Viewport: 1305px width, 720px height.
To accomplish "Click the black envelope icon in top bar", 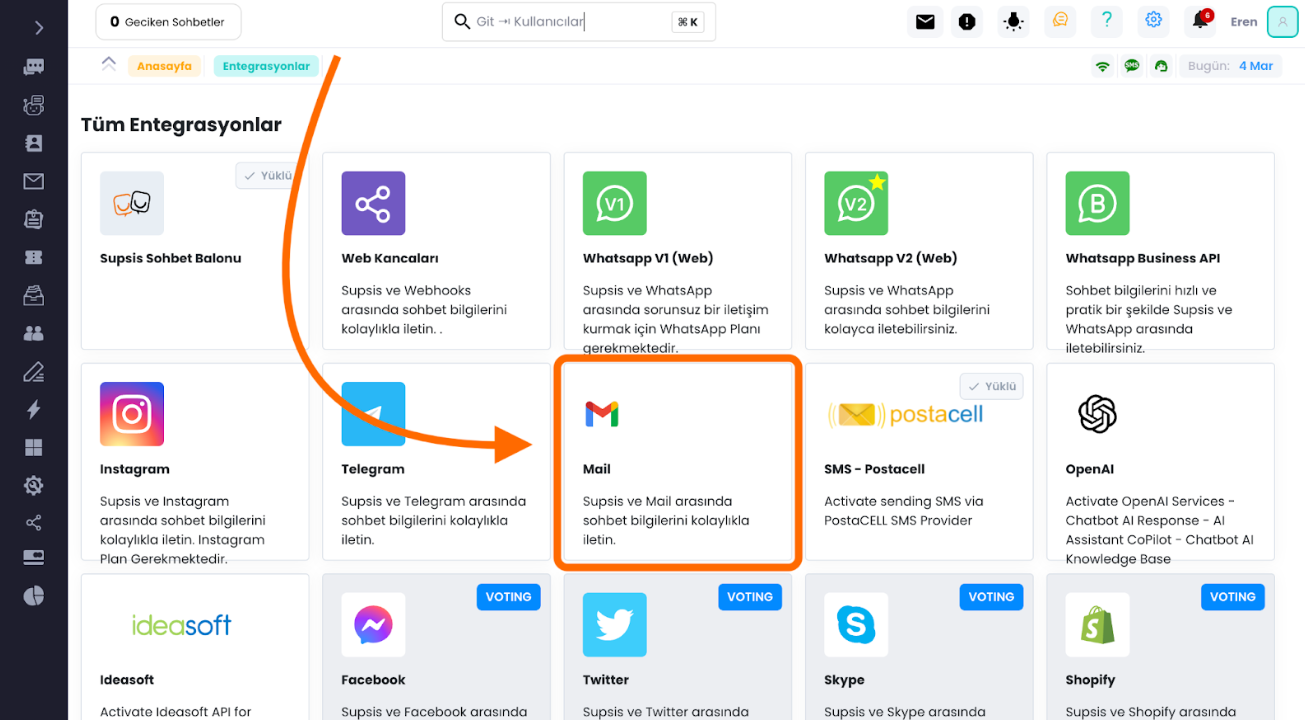I will [x=925, y=21].
